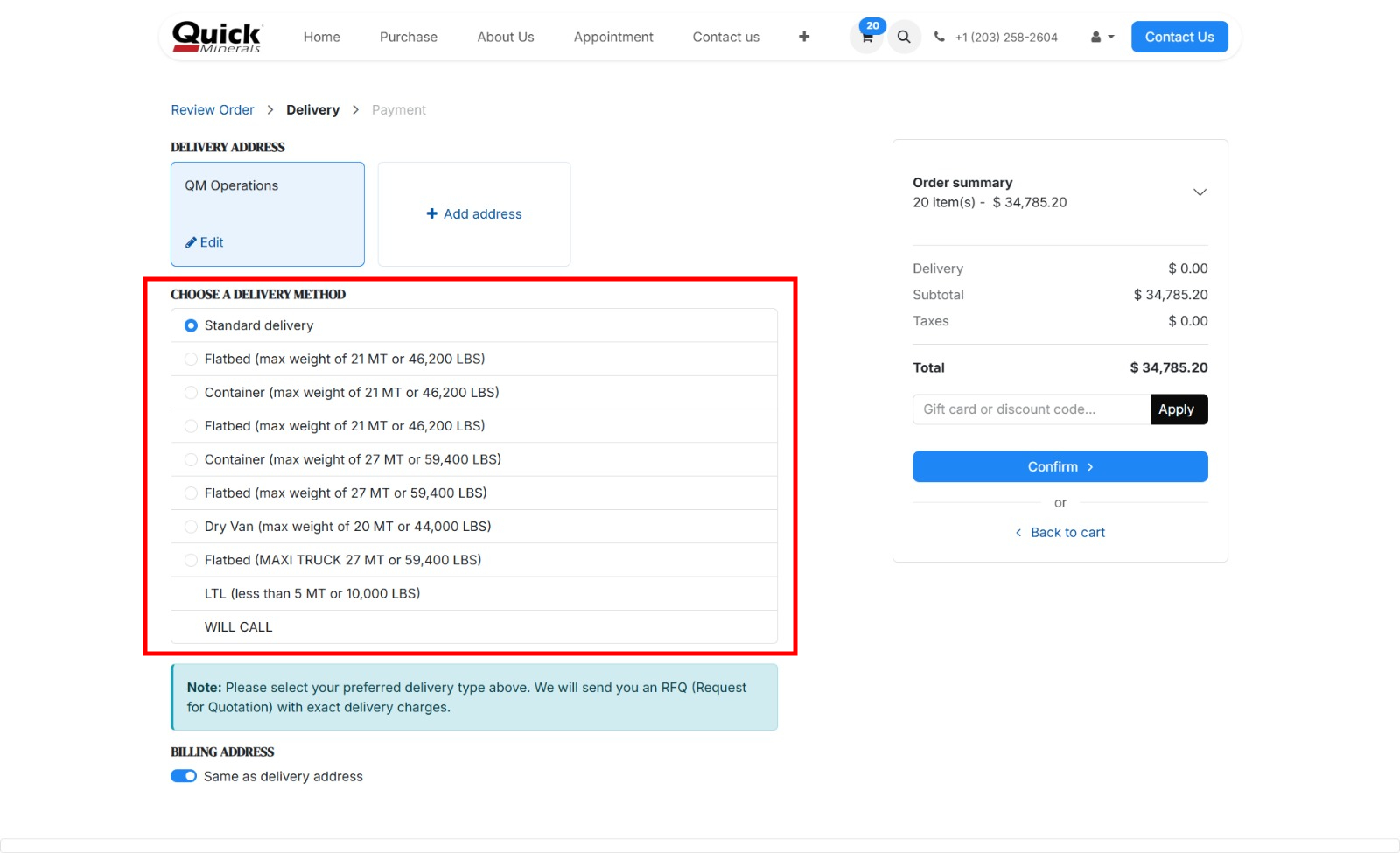Open the shopping cart icon
Viewport: 1400px width, 853px height.
point(865,37)
